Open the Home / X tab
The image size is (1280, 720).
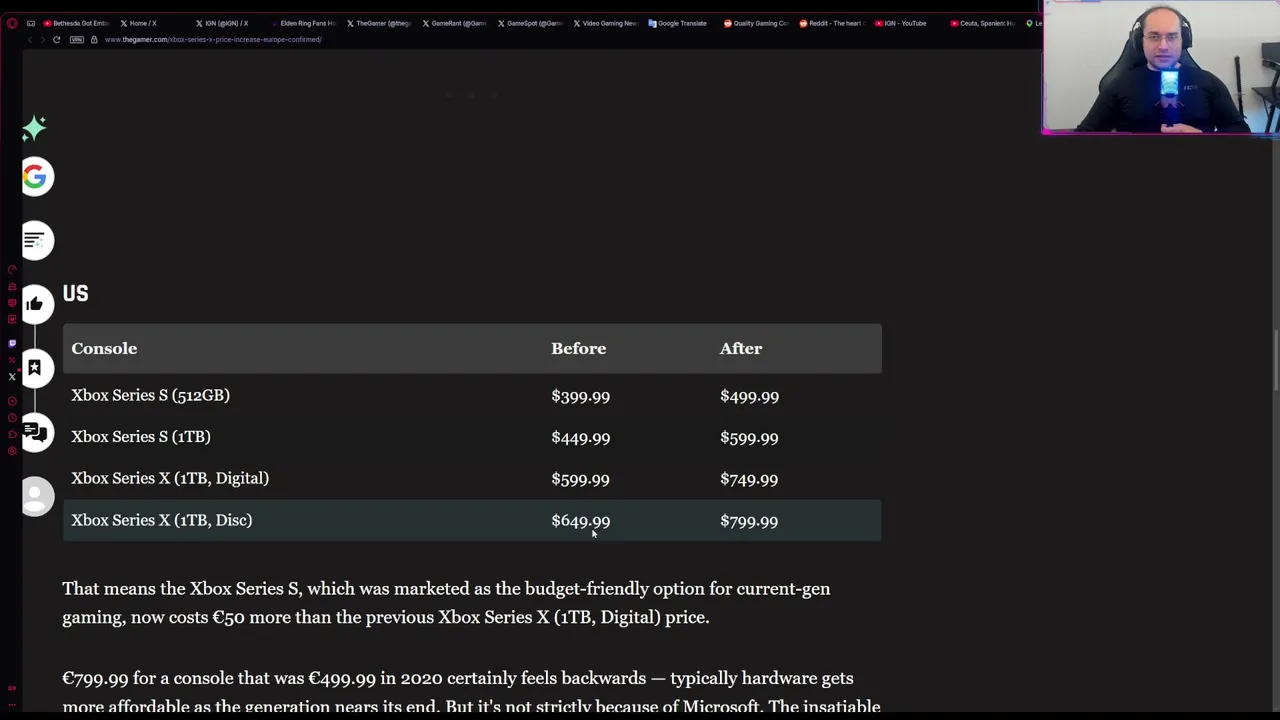tap(139, 23)
